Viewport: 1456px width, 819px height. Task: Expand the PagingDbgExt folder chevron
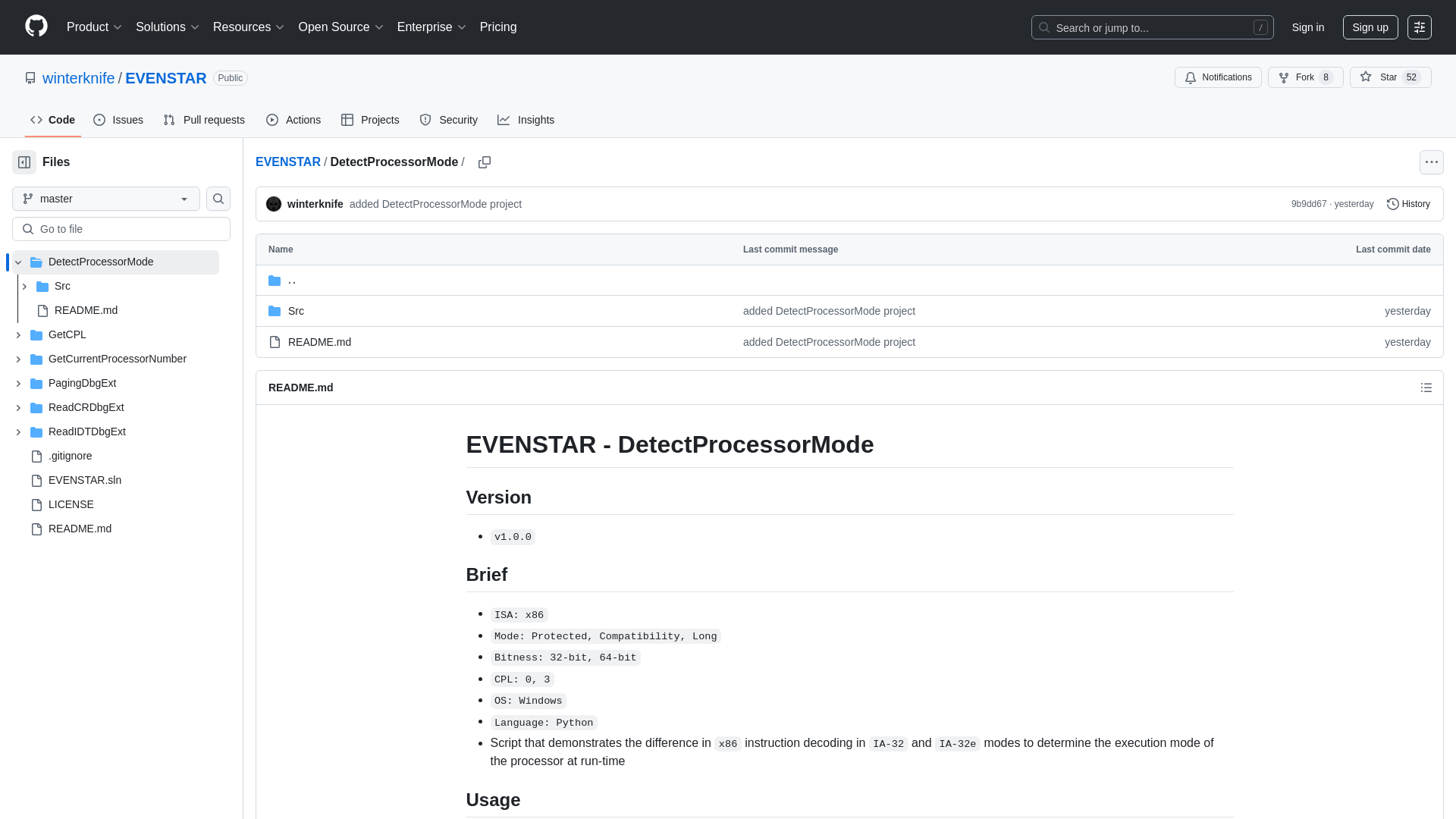click(18, 384)
